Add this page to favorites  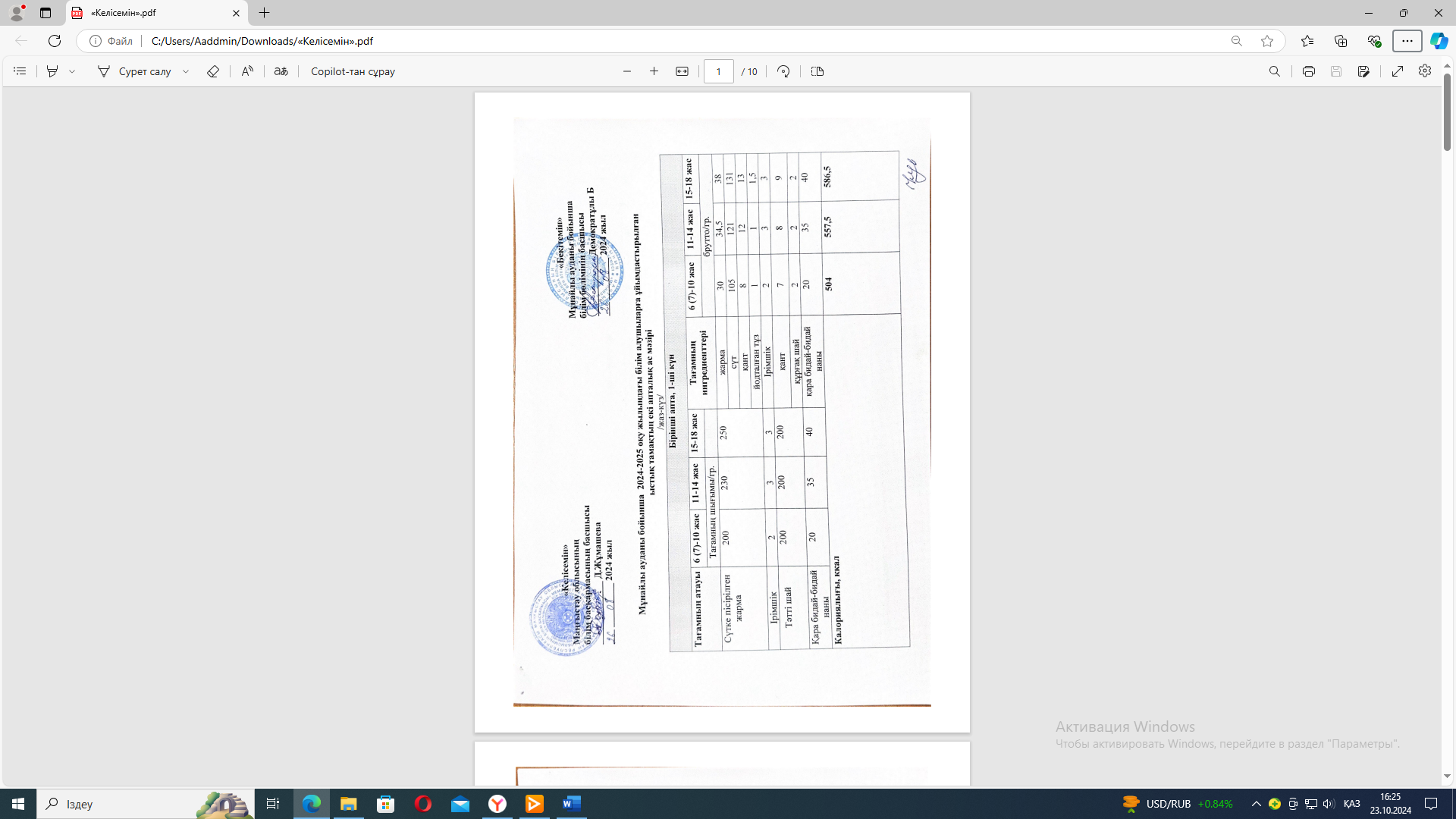click(x=1266, y=41)
